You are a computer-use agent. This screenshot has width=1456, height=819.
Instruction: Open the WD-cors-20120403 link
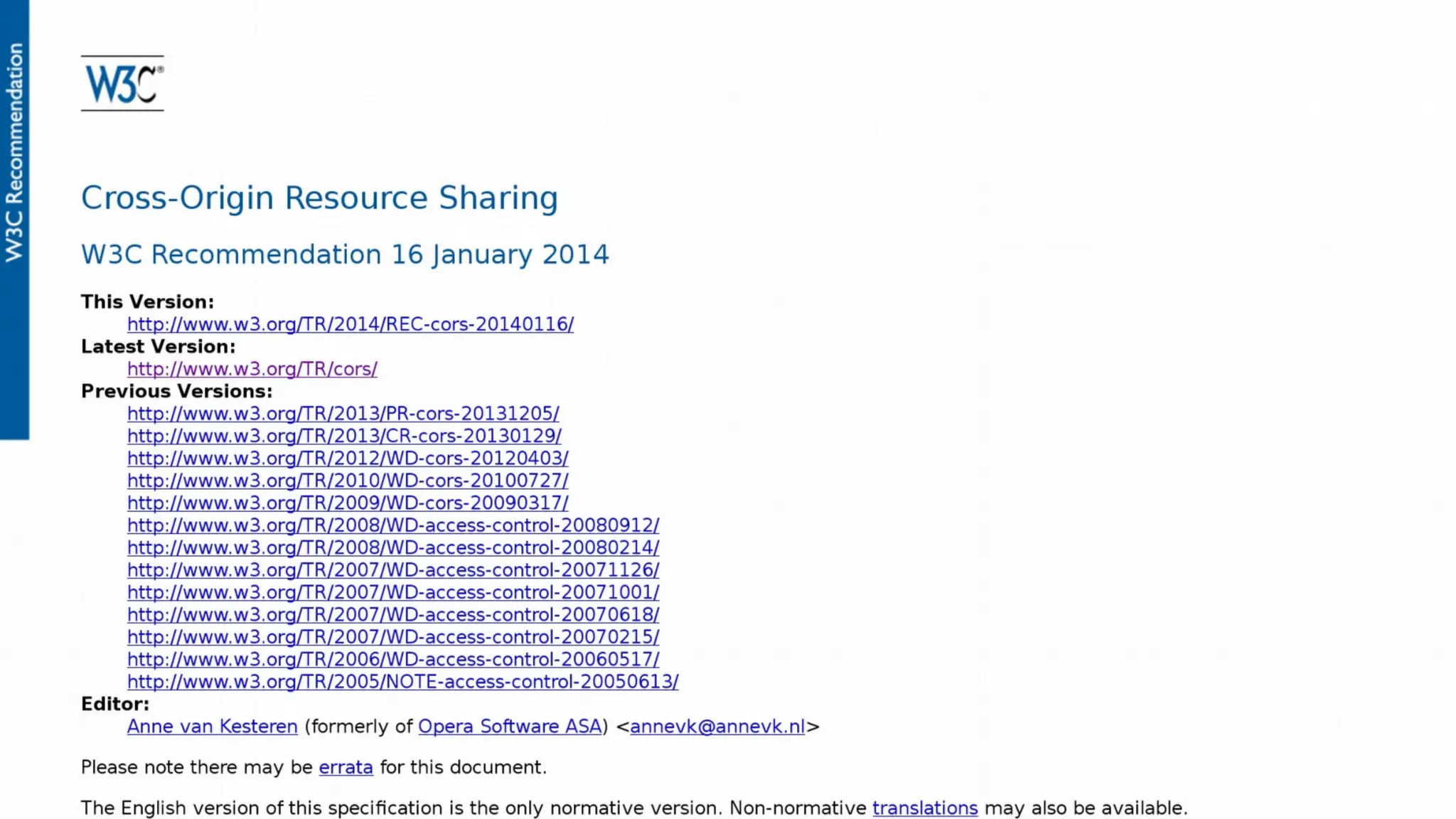(x=348, y=459)
